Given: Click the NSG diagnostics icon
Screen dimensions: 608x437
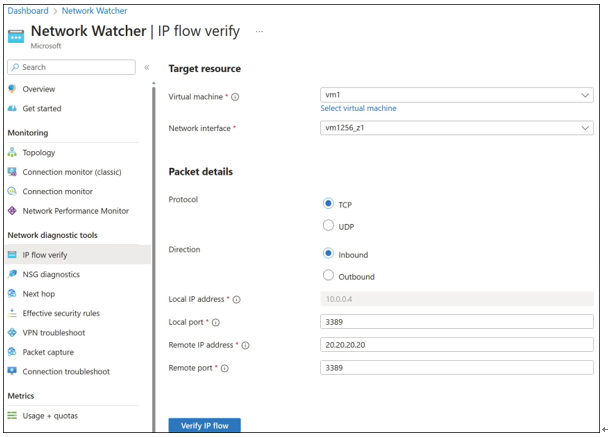Looking at the screenshot, I should point(12,274).
